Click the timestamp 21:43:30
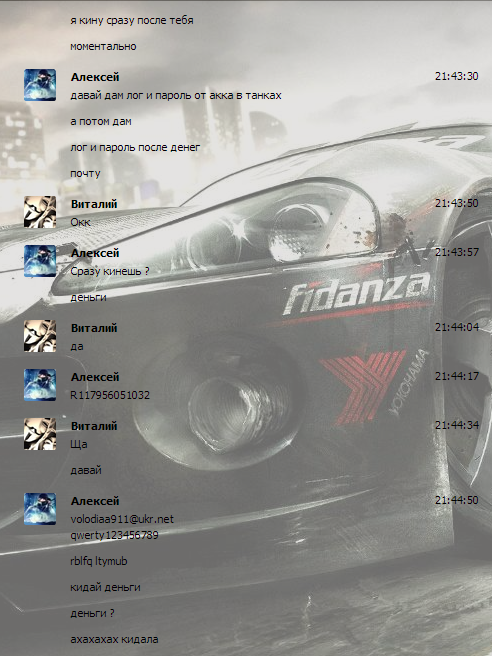This screenshot has height=656, width=492. pyautogui.click(x=456, y=76)
